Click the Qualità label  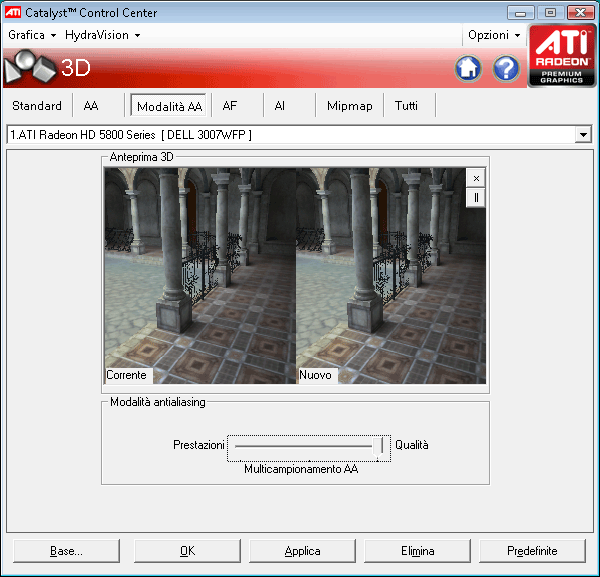pyautogui.click(x=412, y=445)
